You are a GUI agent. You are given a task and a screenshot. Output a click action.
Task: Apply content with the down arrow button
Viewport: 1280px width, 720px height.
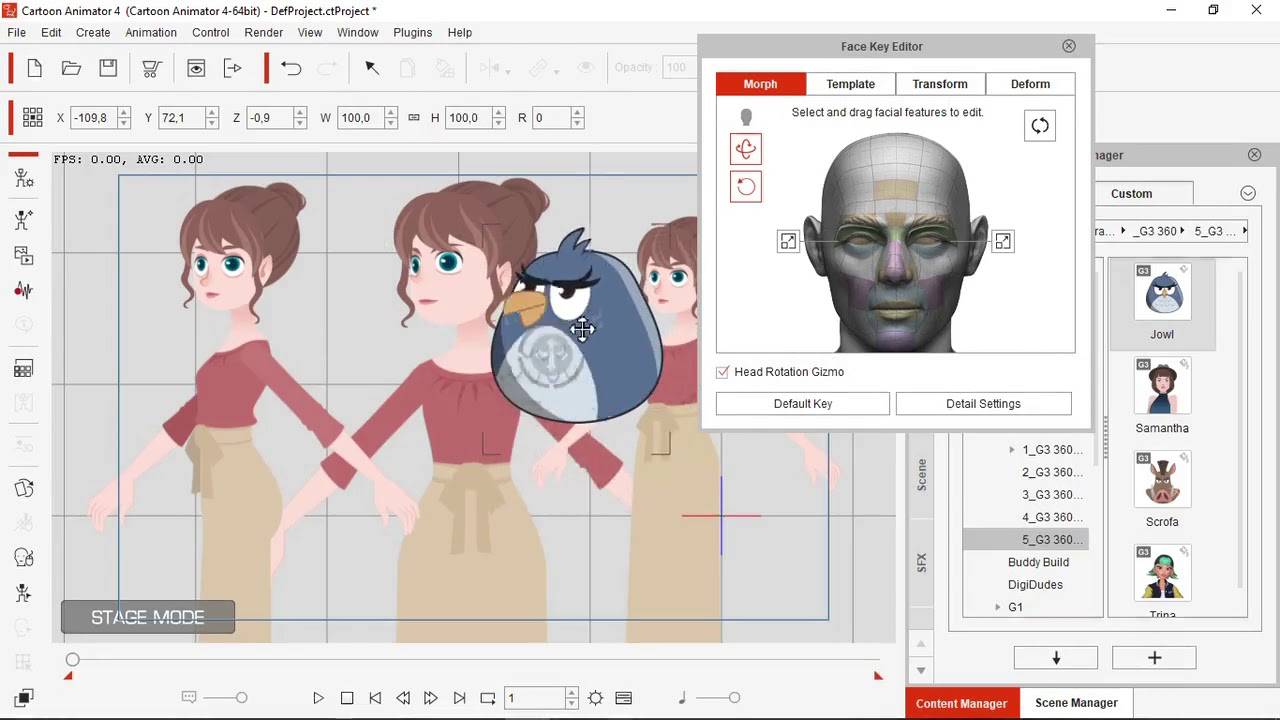tap(1056, 658)
